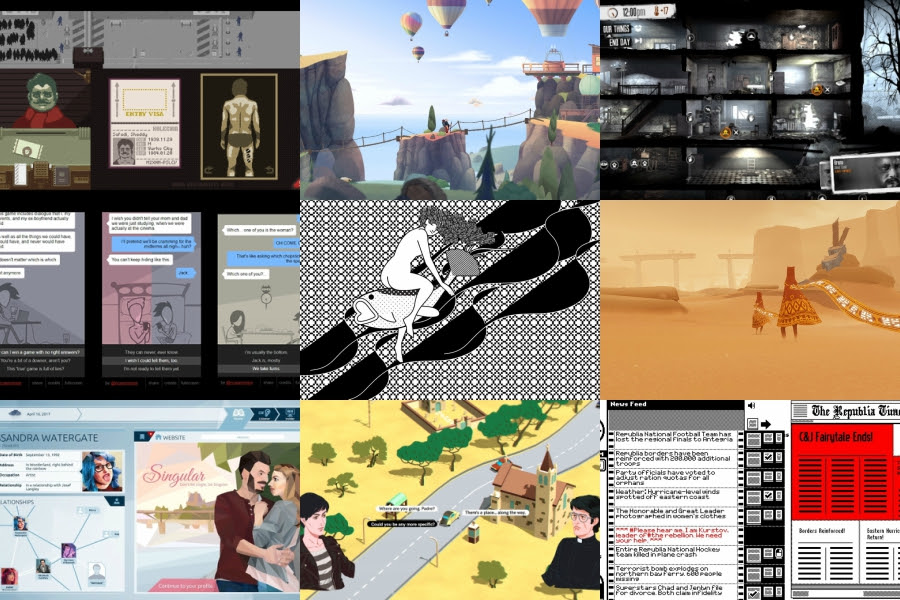Choose "I wish I could tell them, too"

[150, 361]
